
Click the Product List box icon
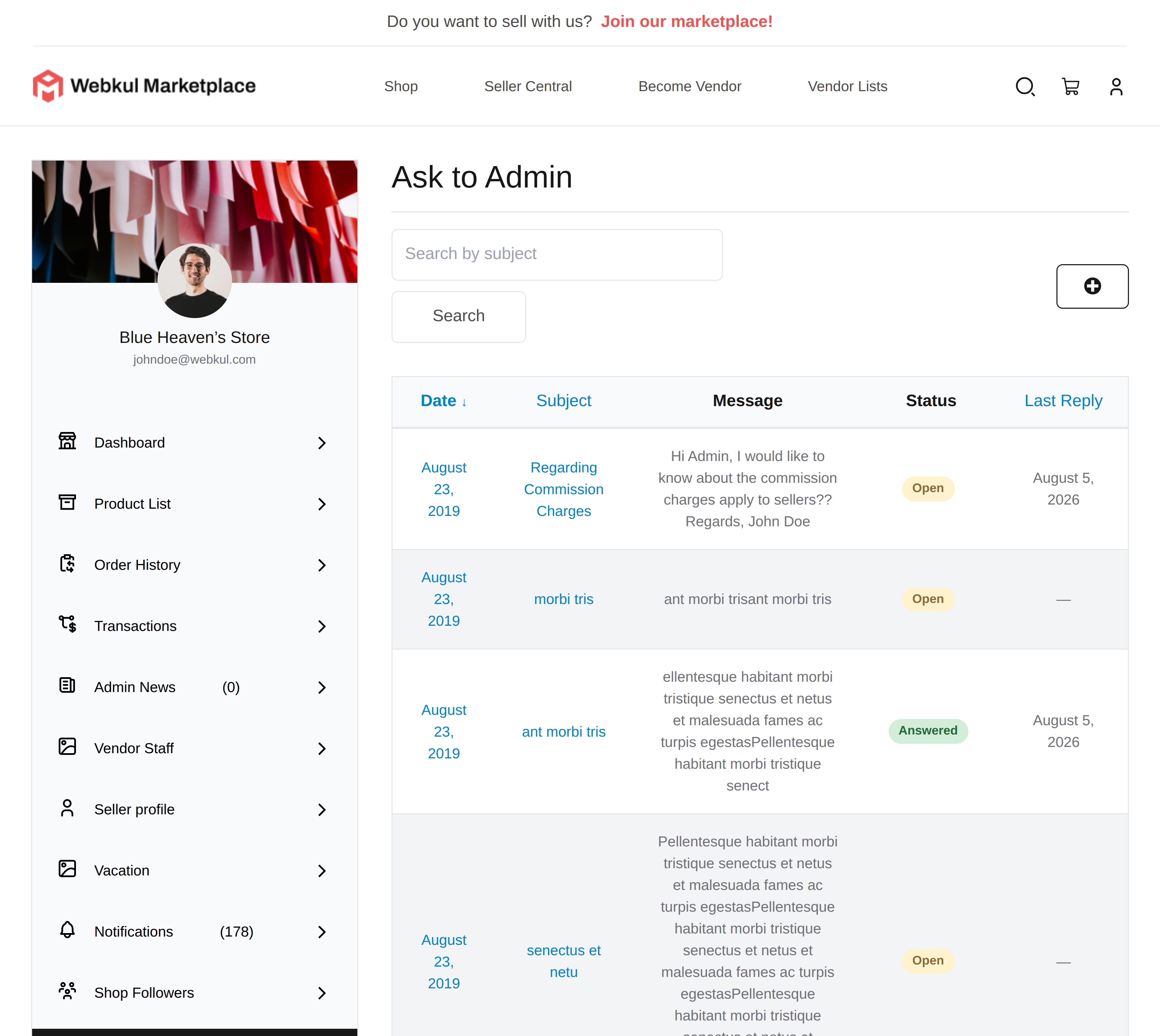[67, 502]
